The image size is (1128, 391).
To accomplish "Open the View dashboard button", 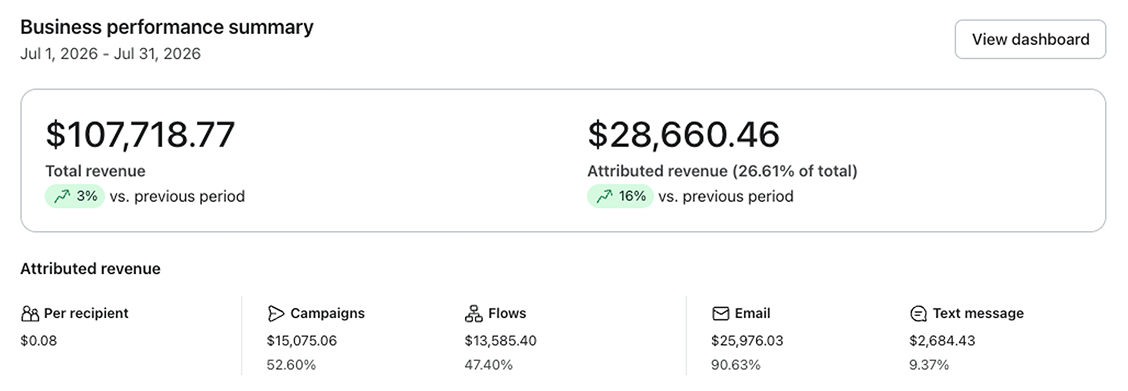I will point(1029,40).
